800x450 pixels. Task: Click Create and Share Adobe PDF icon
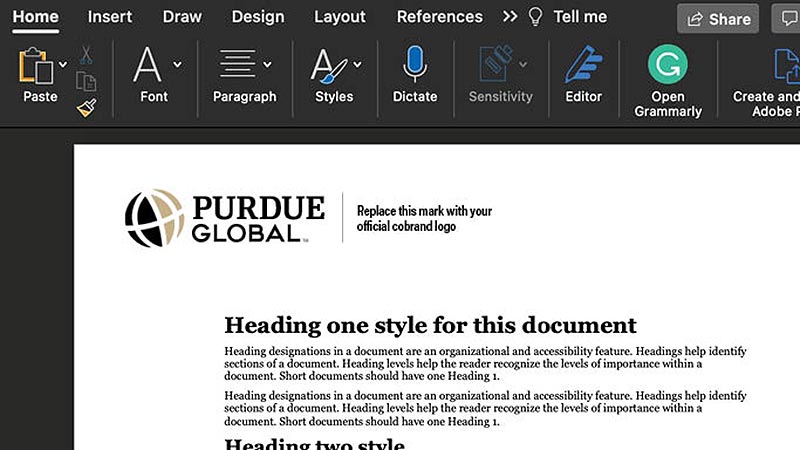[786, 66]
